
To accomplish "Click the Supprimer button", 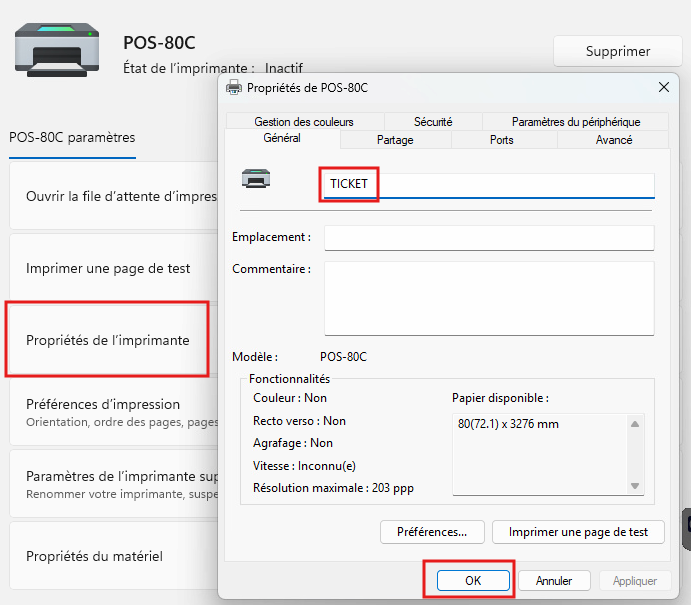I will [617, 51].
